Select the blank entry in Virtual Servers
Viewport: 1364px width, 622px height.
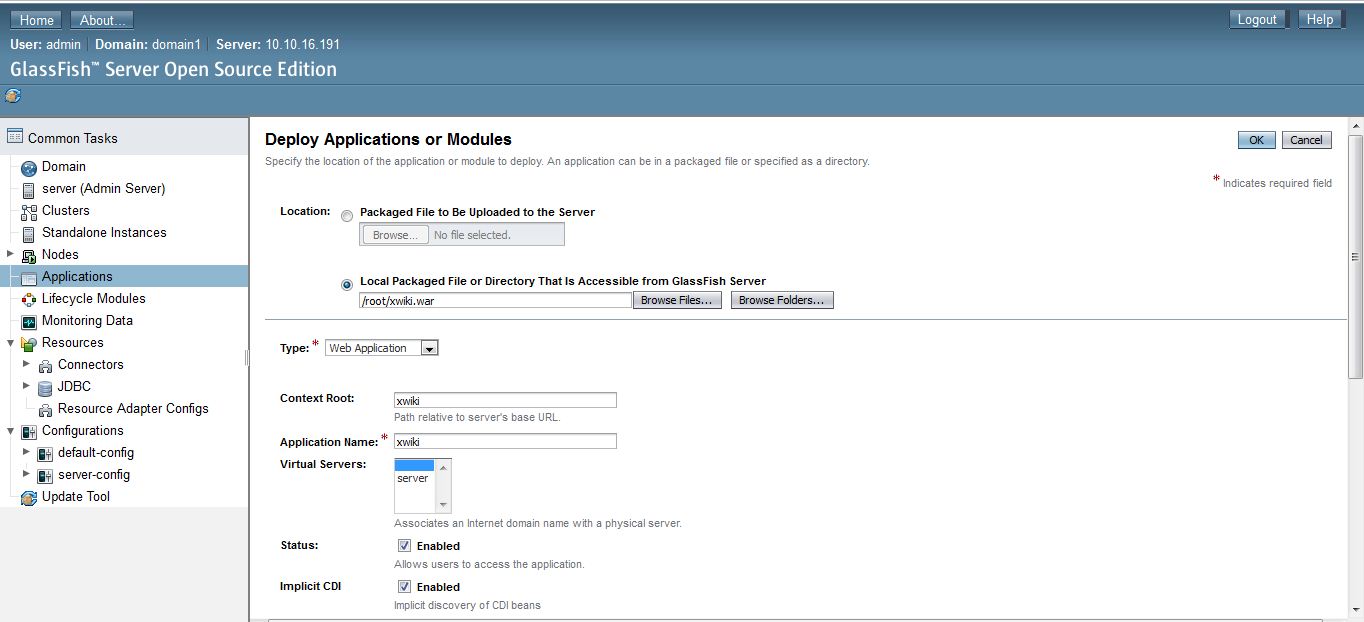[x=414, y=466]
